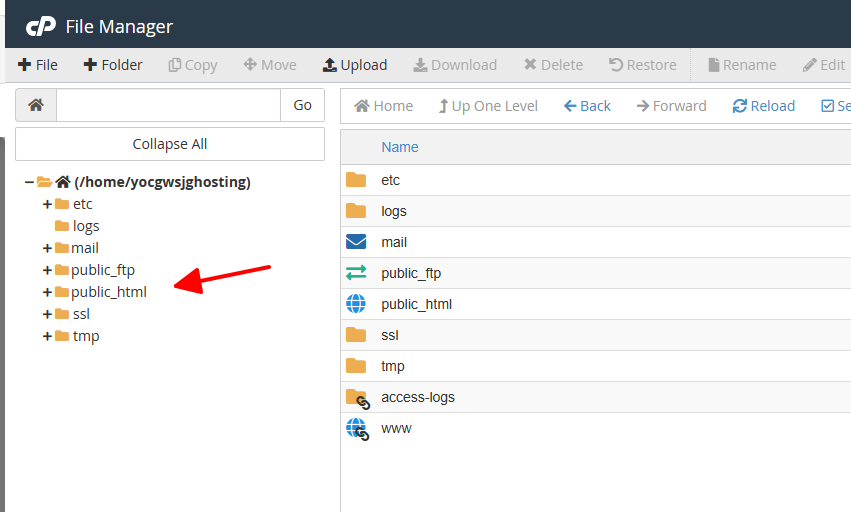Sort files by Name column header
The height and width of the screenshot is (512, 851).
click(x=400, y=147)
